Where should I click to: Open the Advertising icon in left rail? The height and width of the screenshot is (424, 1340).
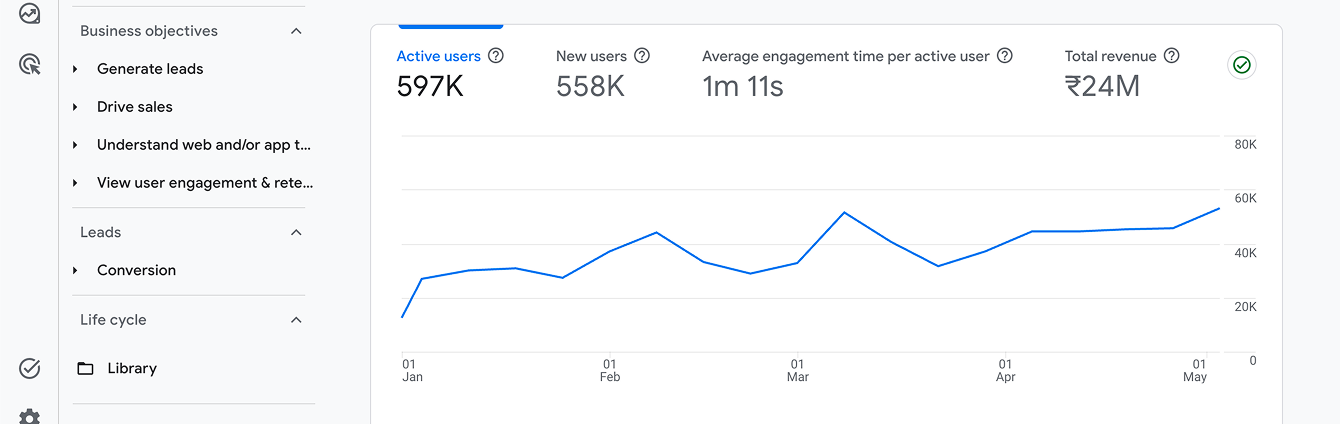pos(30,65)
